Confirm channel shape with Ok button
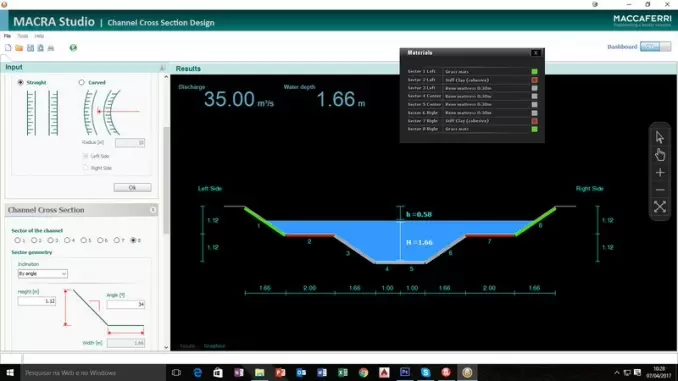678x381 pixels. [x=132, y=187]
